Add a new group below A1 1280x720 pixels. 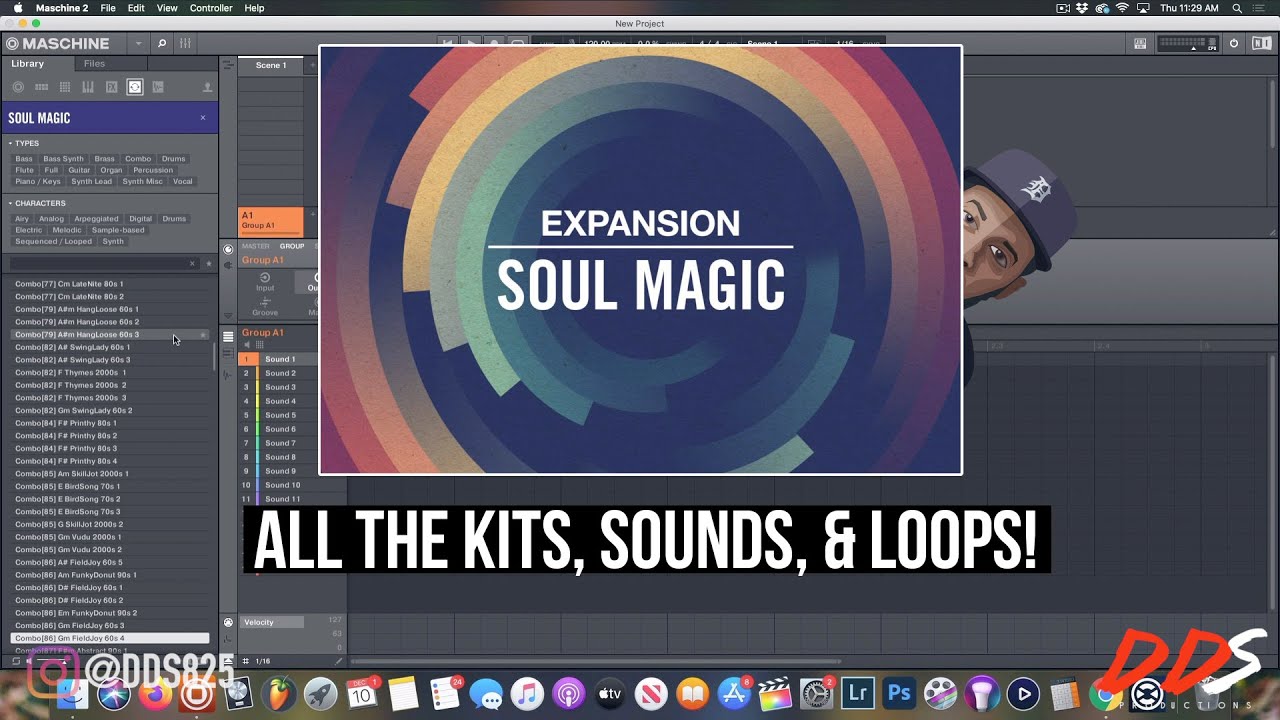point(312,214)
